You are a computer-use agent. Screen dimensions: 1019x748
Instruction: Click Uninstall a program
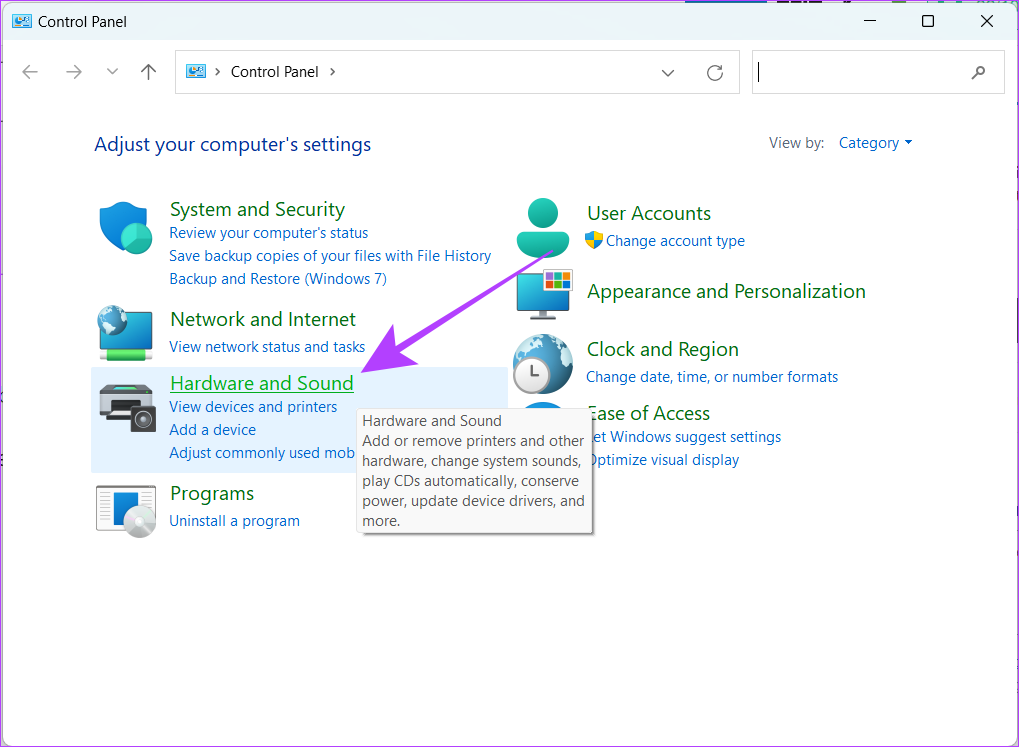point(234,520)
